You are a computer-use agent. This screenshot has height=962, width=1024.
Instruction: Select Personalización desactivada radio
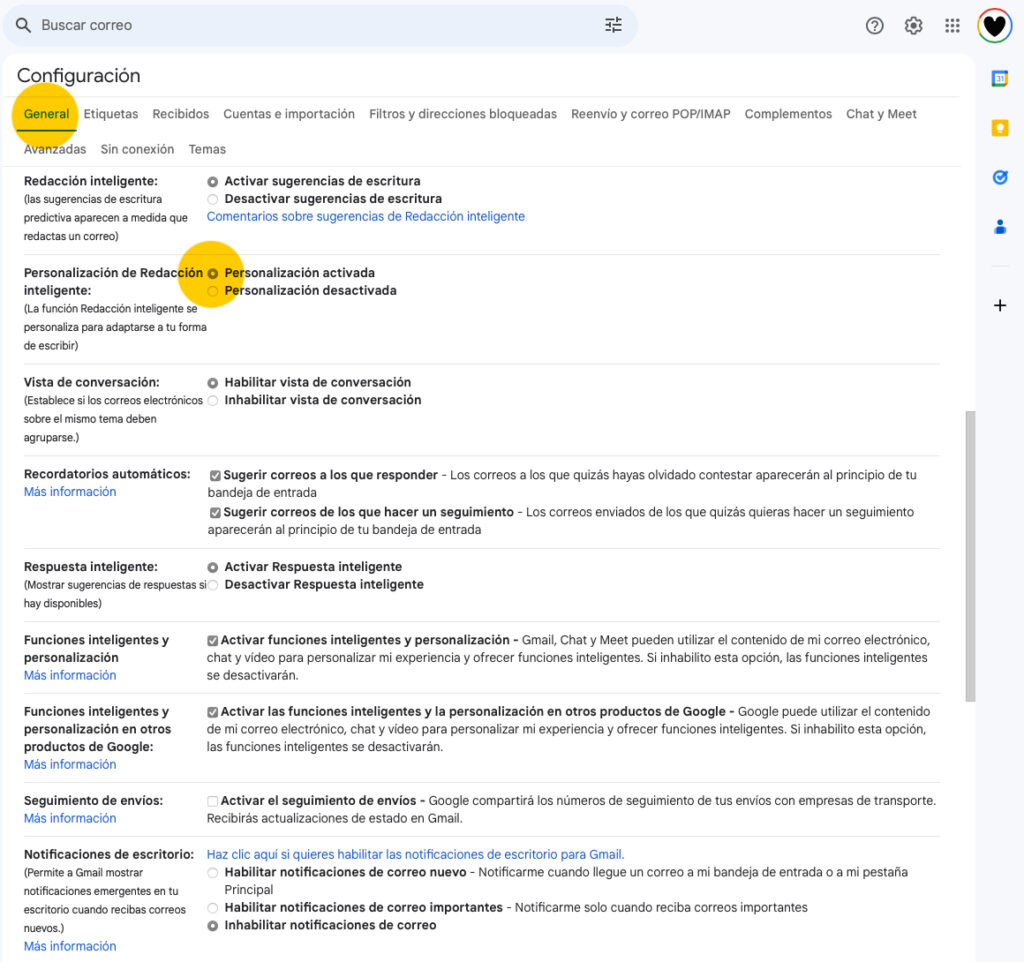(213, 291)
